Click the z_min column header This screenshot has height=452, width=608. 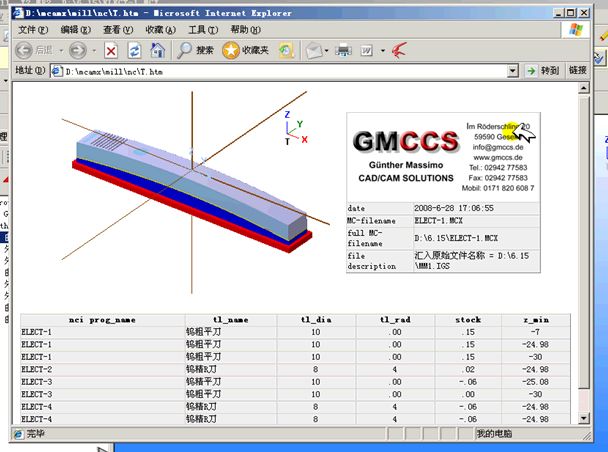tap(536, 320)
